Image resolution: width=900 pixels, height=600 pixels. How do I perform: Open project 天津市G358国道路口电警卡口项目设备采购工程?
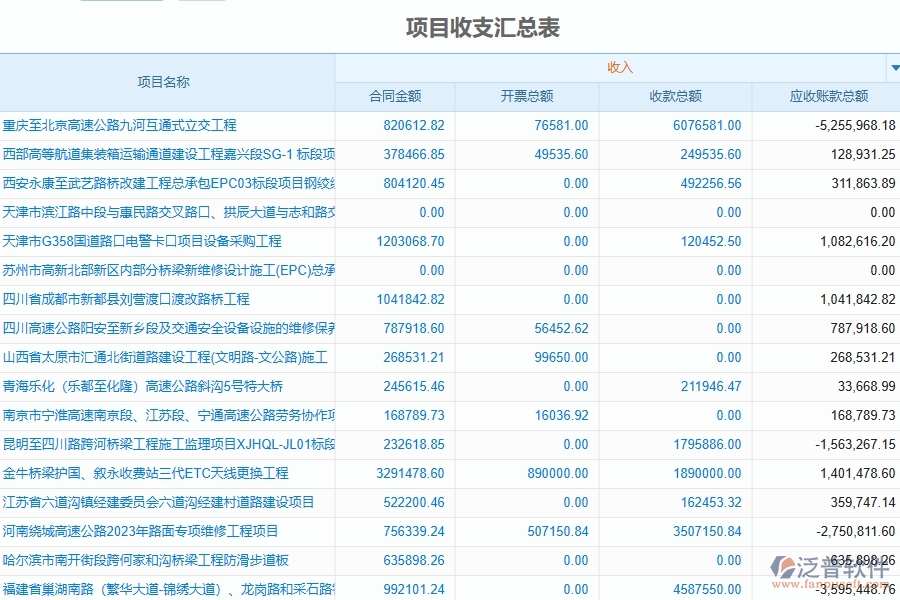(142, 241)
